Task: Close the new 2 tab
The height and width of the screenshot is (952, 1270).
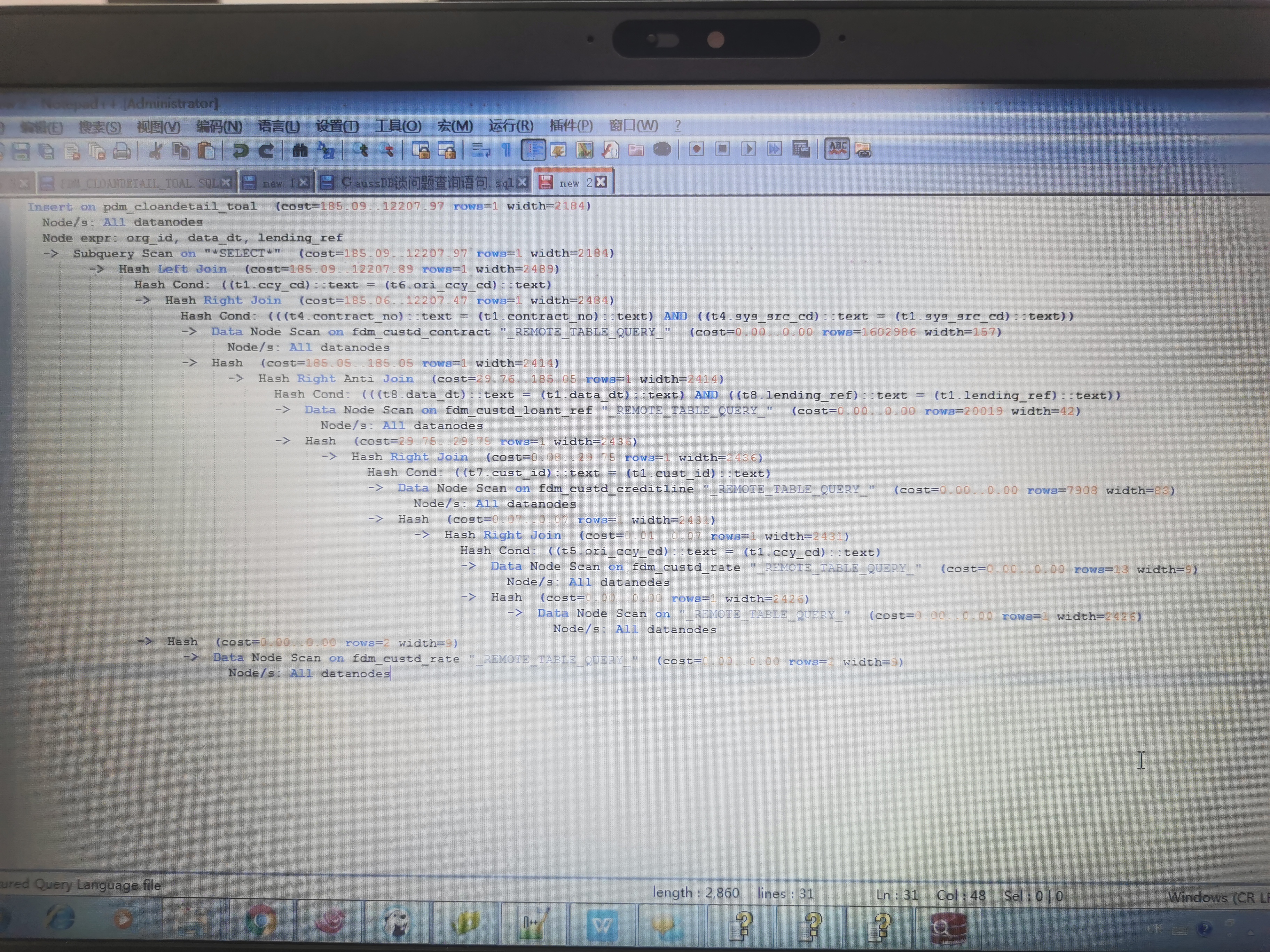Action: tap(601, 182)
